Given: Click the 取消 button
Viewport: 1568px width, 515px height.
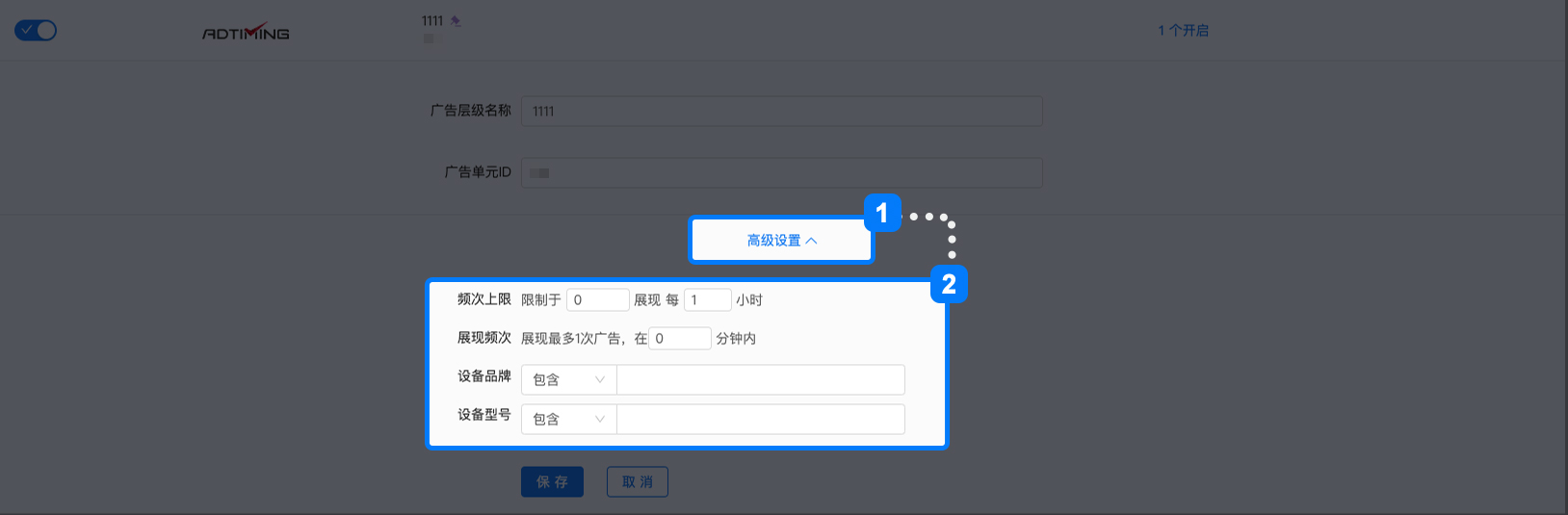Looking at the screenshot, I should pos(637,481).
